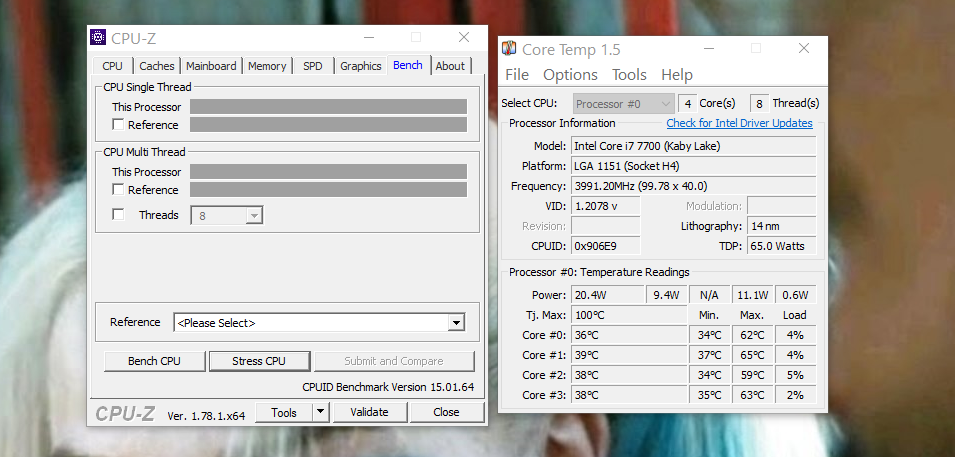Expand the Select CPU Processor #0 dropdown
Screen dimensions: 955x457
pyautogui.click(x=623, y=104)
